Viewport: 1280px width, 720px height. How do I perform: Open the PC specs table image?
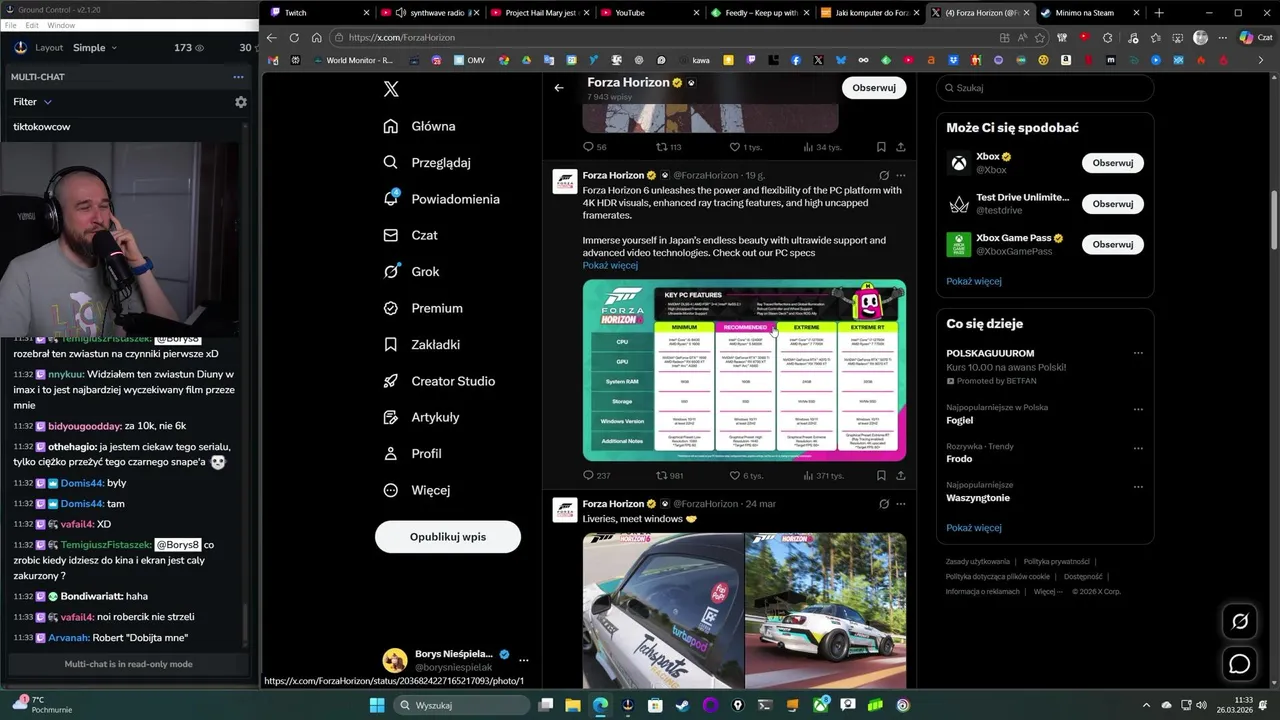pos(745,370)
